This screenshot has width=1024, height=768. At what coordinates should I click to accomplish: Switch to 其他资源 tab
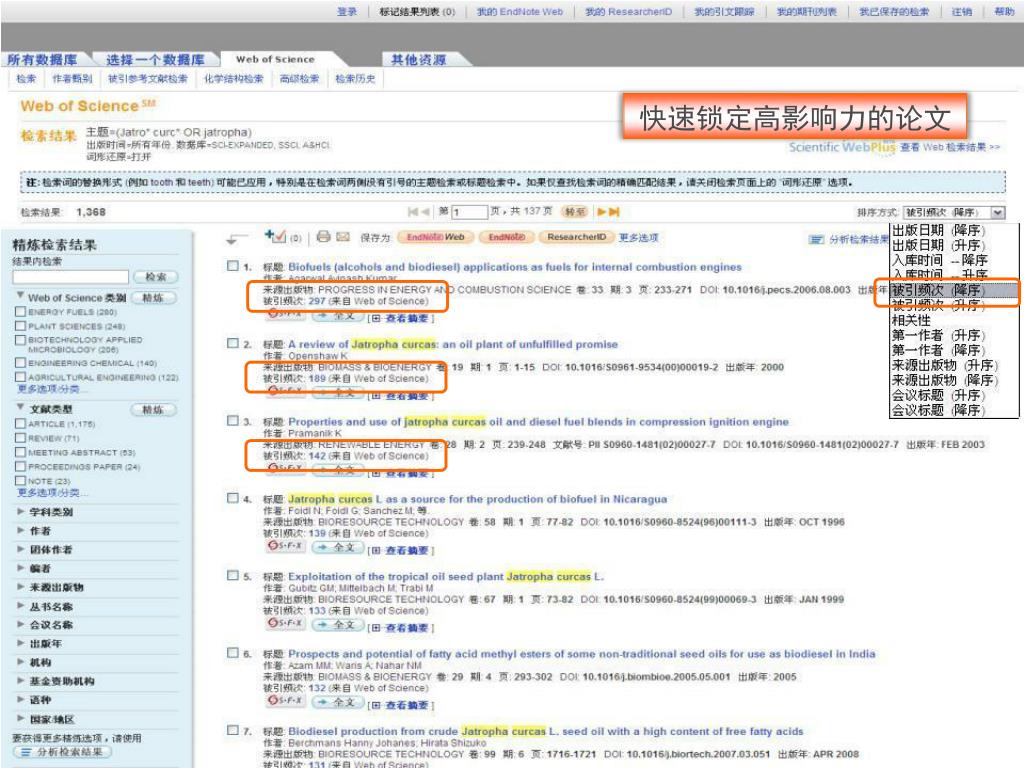pyautogui.click(x=419, y=59)
